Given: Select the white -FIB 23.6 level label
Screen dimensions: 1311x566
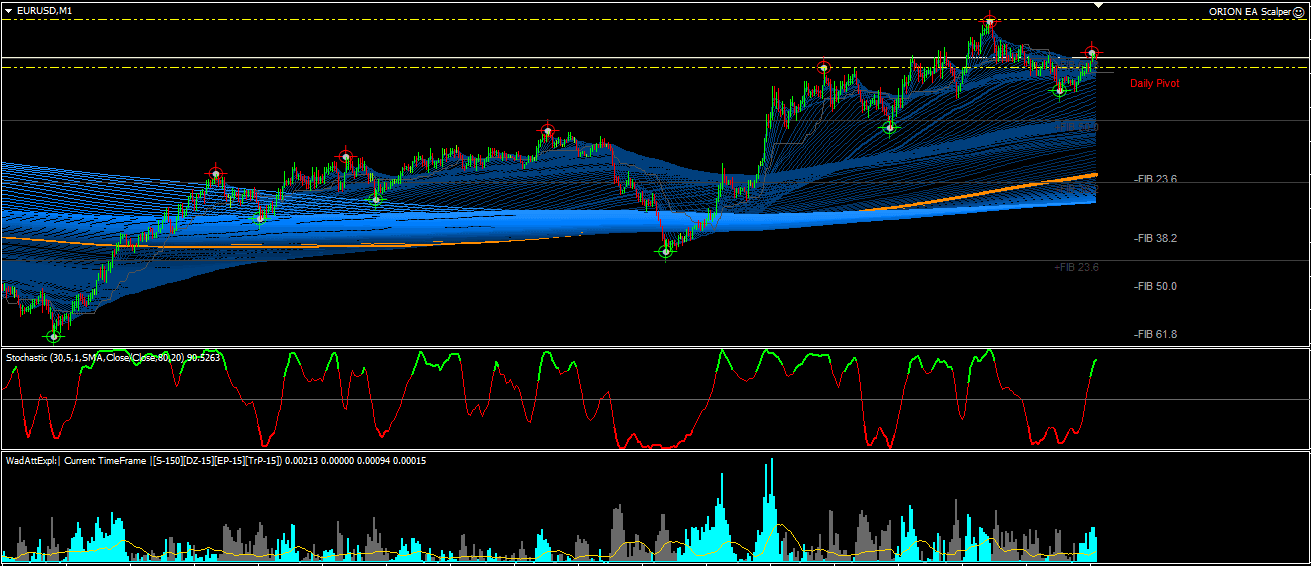Looking at the screenshot, I should 1155,179.
